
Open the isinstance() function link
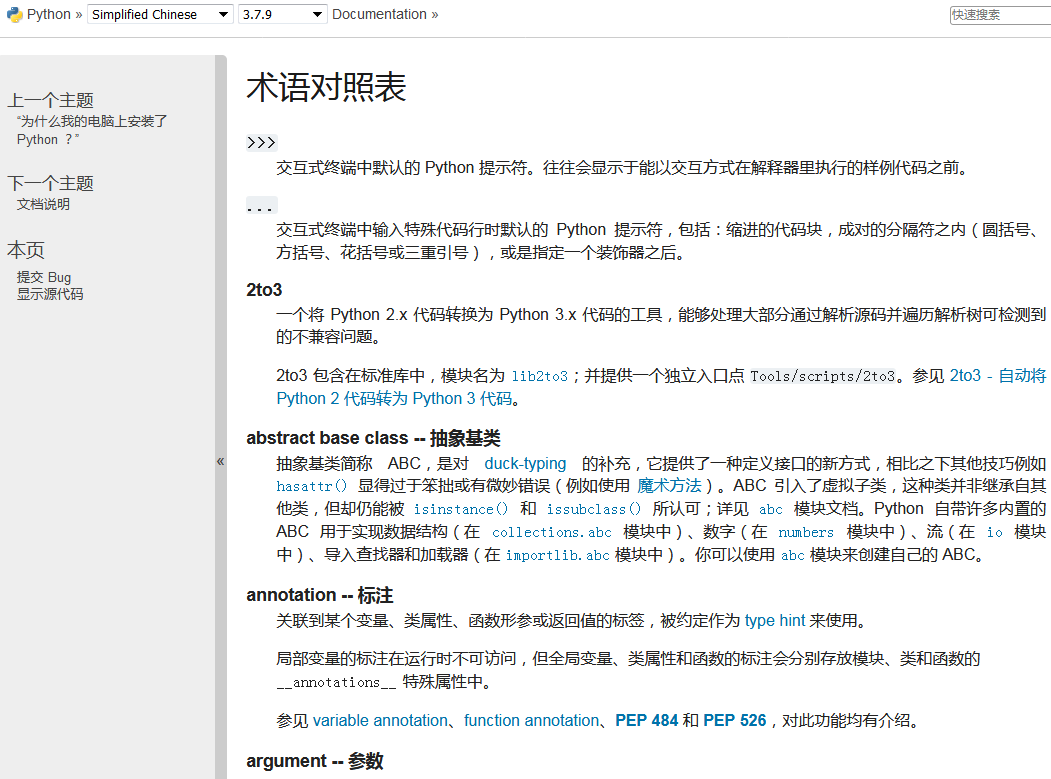(460, 509)
